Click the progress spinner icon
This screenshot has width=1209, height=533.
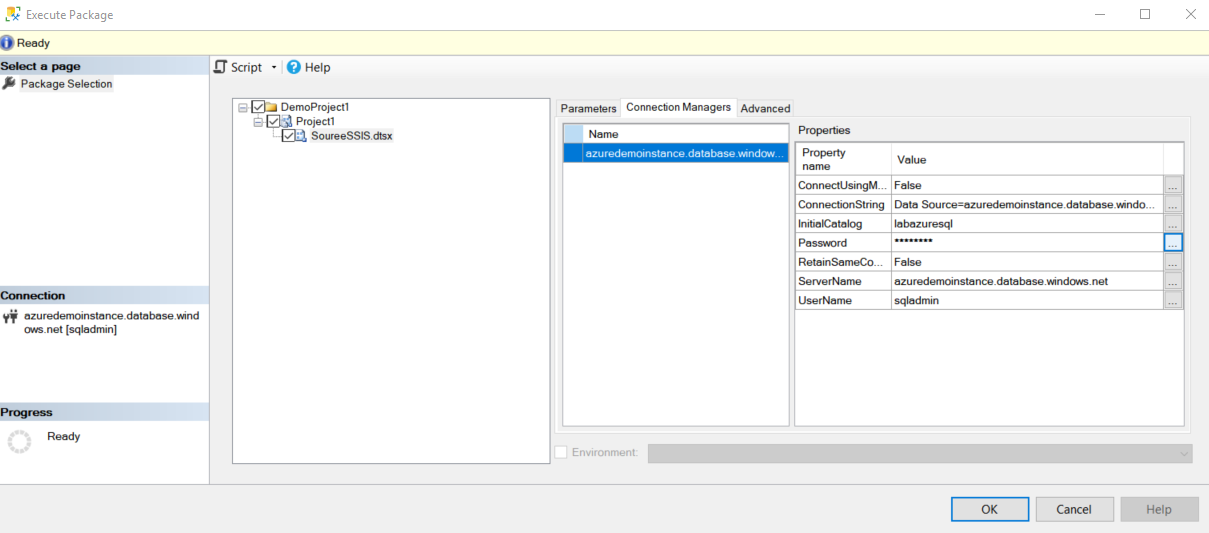click(x=19, y=441)
